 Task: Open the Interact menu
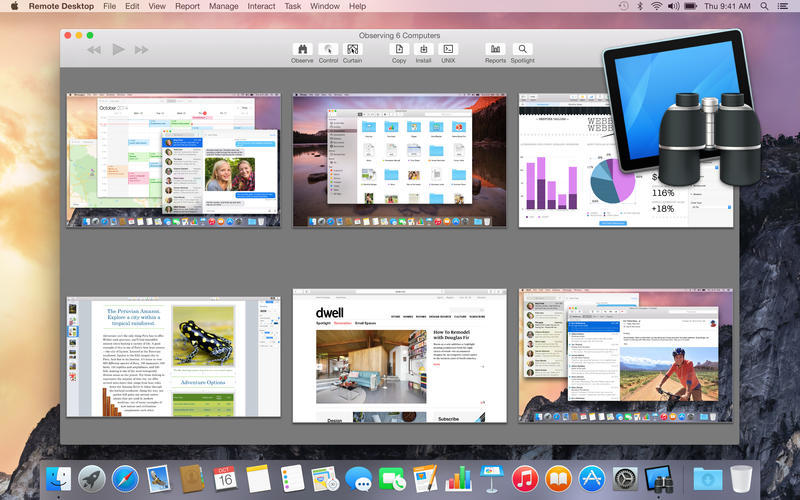pyautogui.click(x=261, y=6)
